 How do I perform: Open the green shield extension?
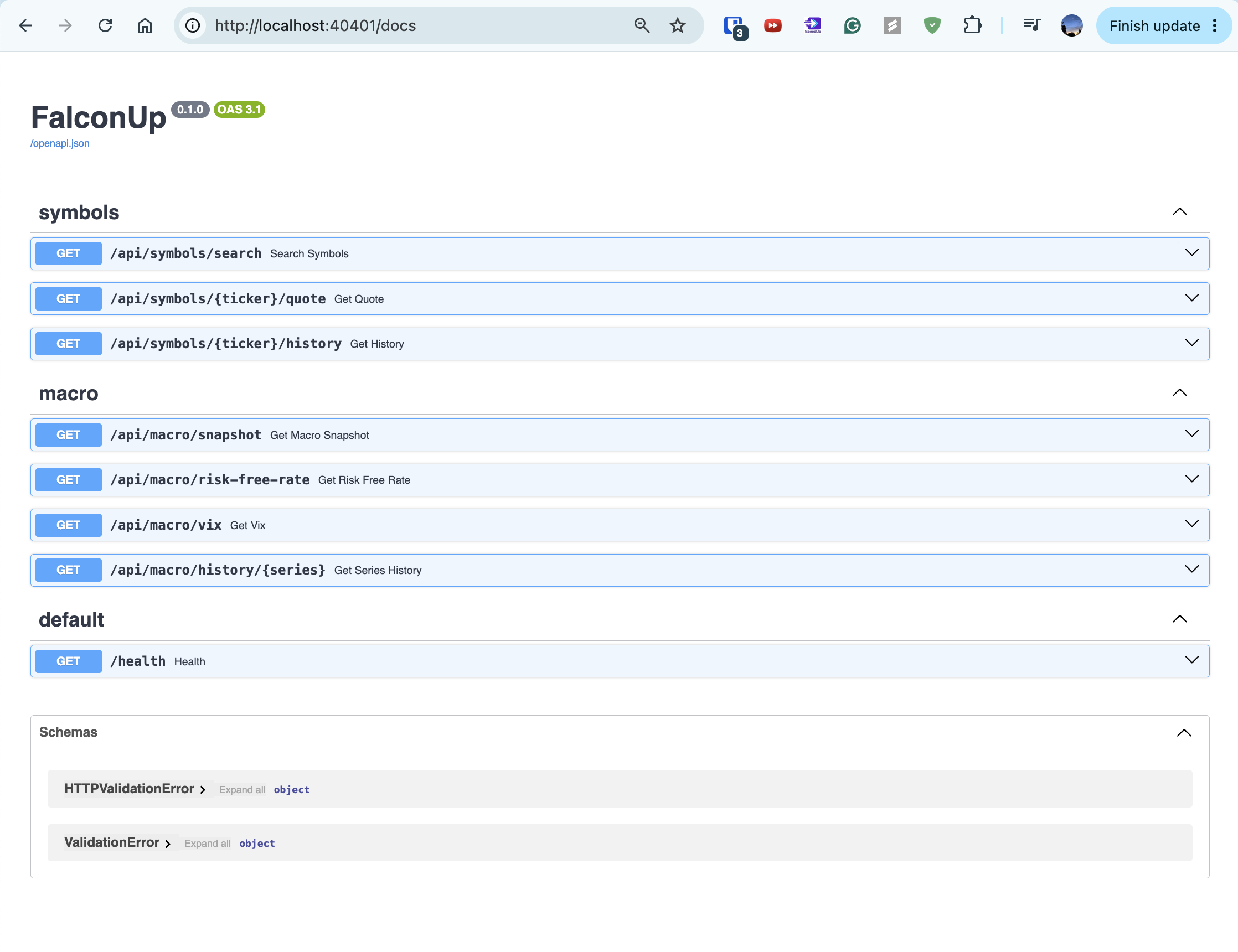(x=932, y=25)
